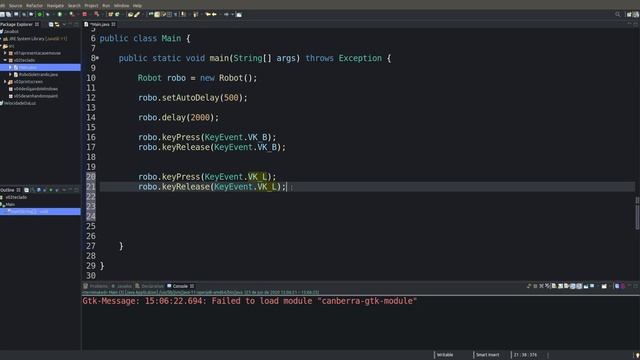The image size is (640, 360).
Task: Select Main class in Outline view
Action: [x=10, y=204]
